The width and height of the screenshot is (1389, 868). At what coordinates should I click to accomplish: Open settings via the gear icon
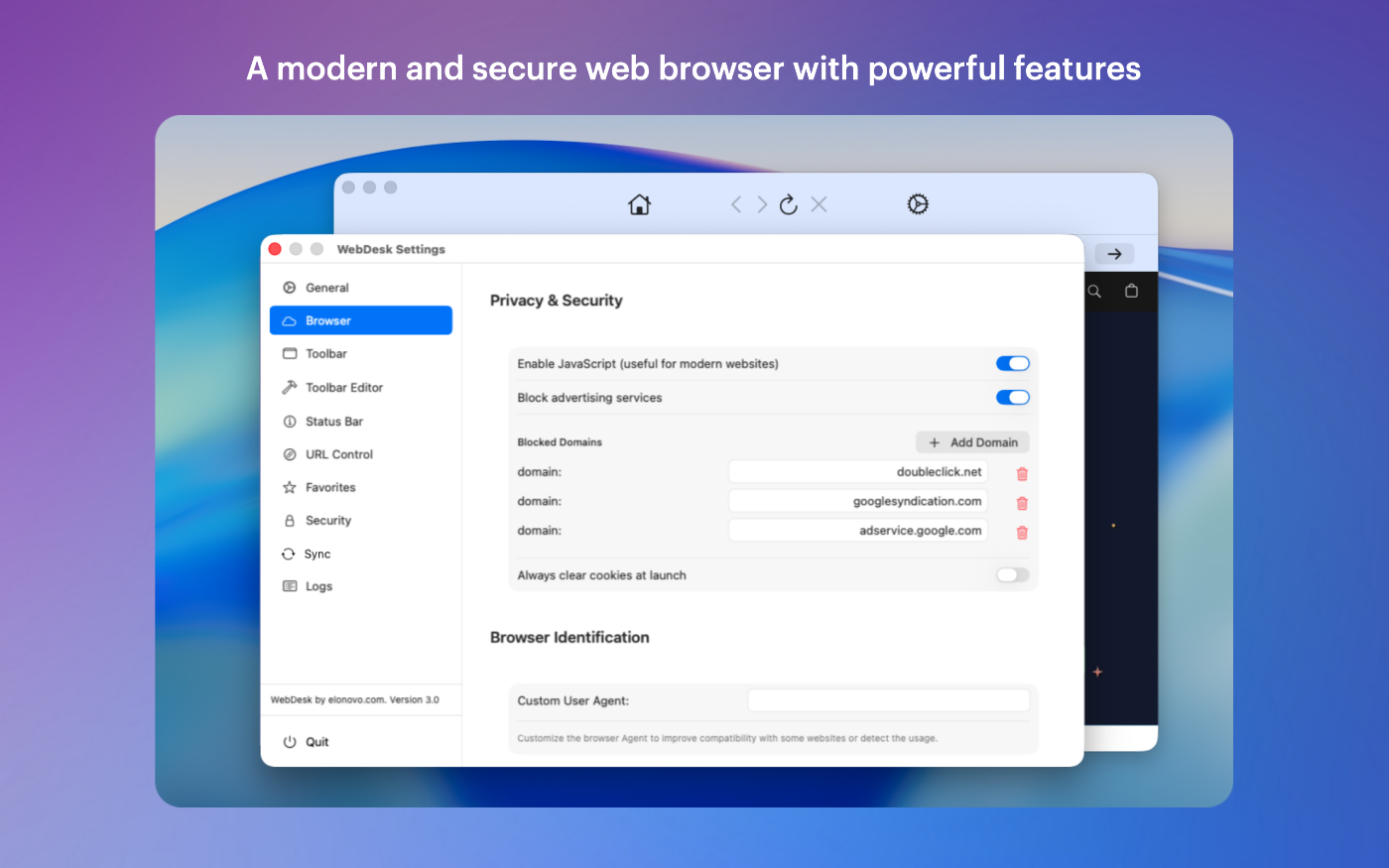pyautogui.click(x=918, y=204)
